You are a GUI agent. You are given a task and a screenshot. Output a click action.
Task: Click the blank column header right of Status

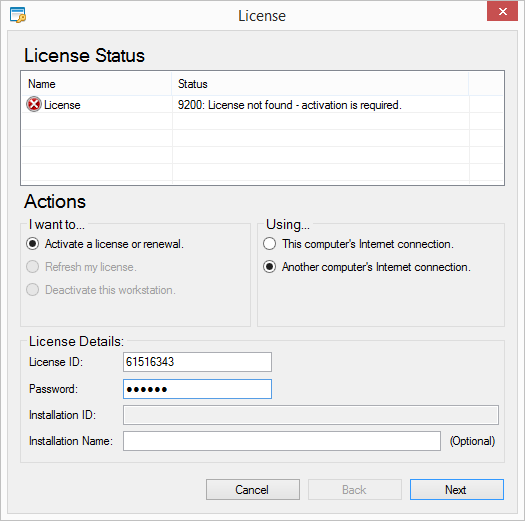(x=486, y=84)
